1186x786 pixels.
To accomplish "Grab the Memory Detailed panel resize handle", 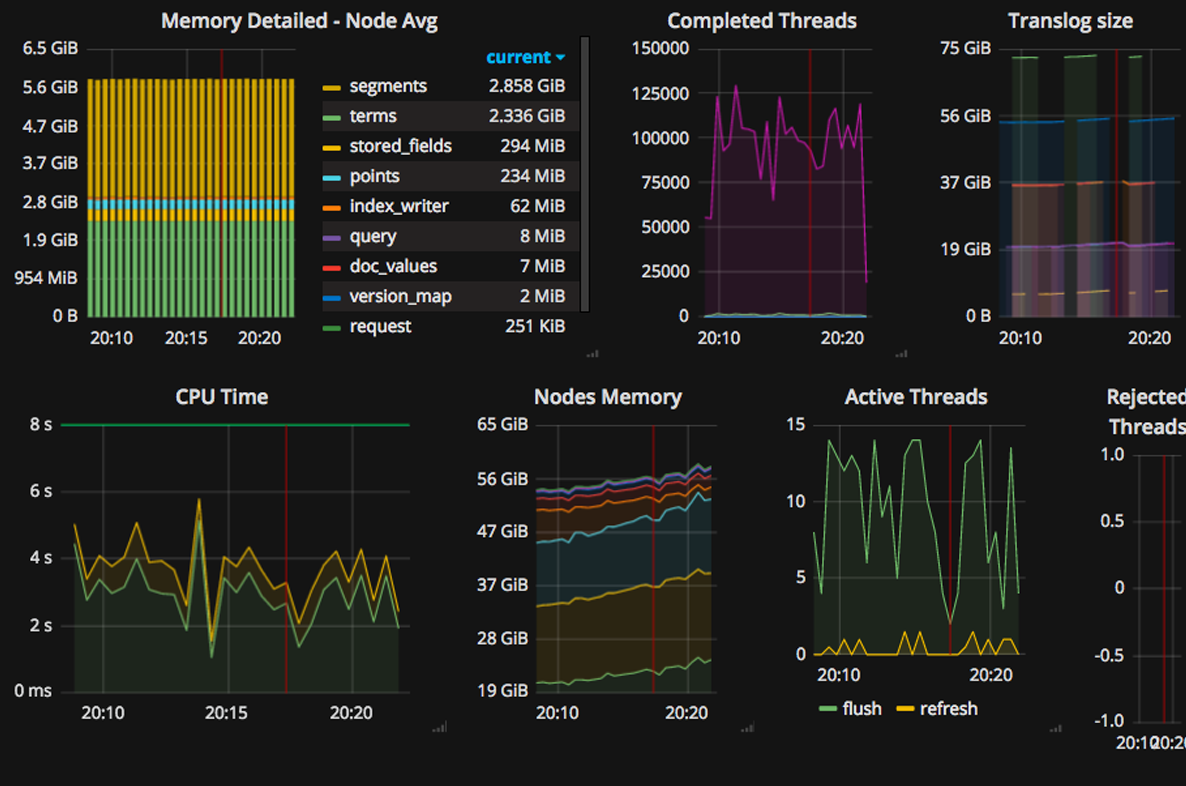I will [592, 353].
